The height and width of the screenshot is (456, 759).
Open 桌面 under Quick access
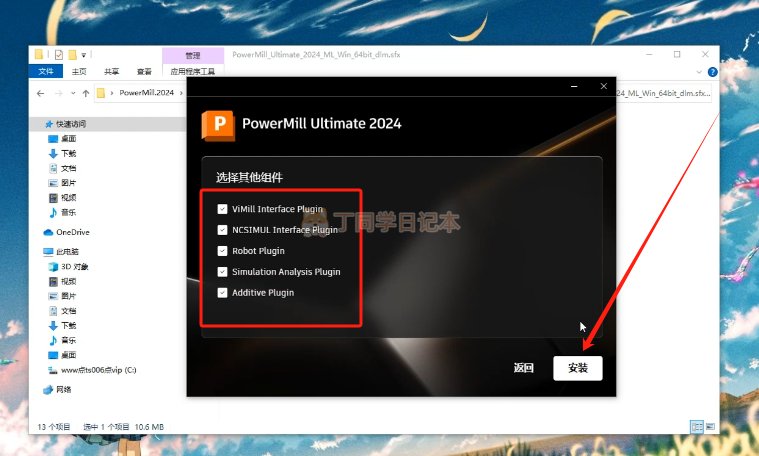pos(68,138)
